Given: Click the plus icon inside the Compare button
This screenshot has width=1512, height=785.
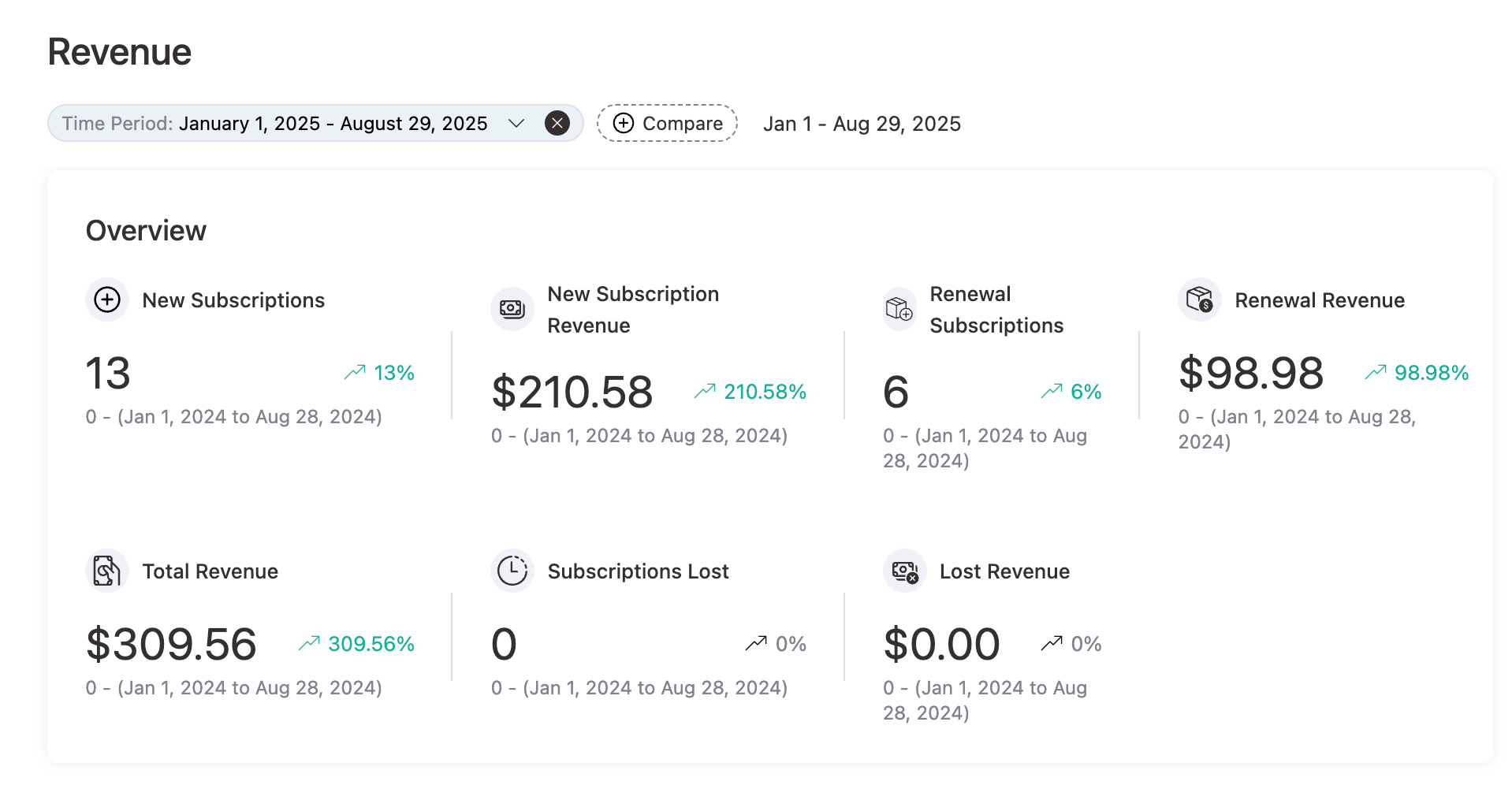Looking at the screenshot, I should point(624,123).
